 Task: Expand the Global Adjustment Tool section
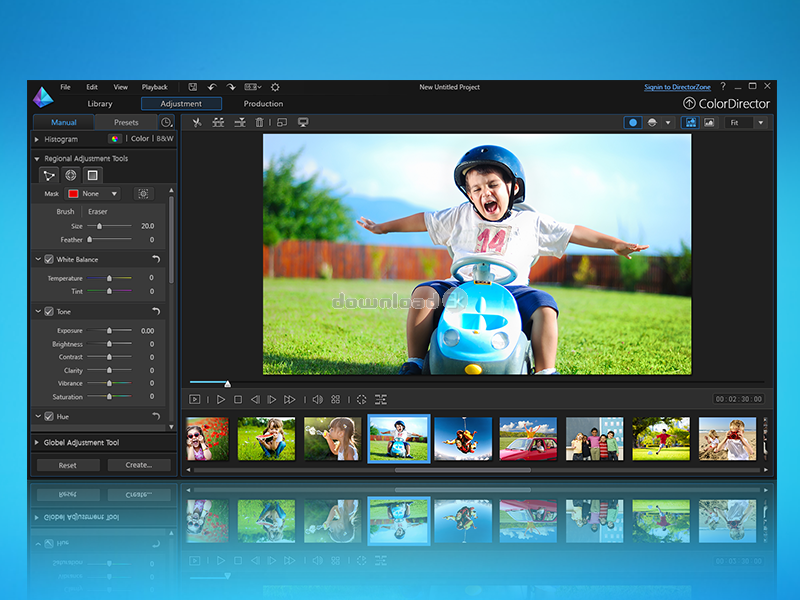(x=78, y=442)
